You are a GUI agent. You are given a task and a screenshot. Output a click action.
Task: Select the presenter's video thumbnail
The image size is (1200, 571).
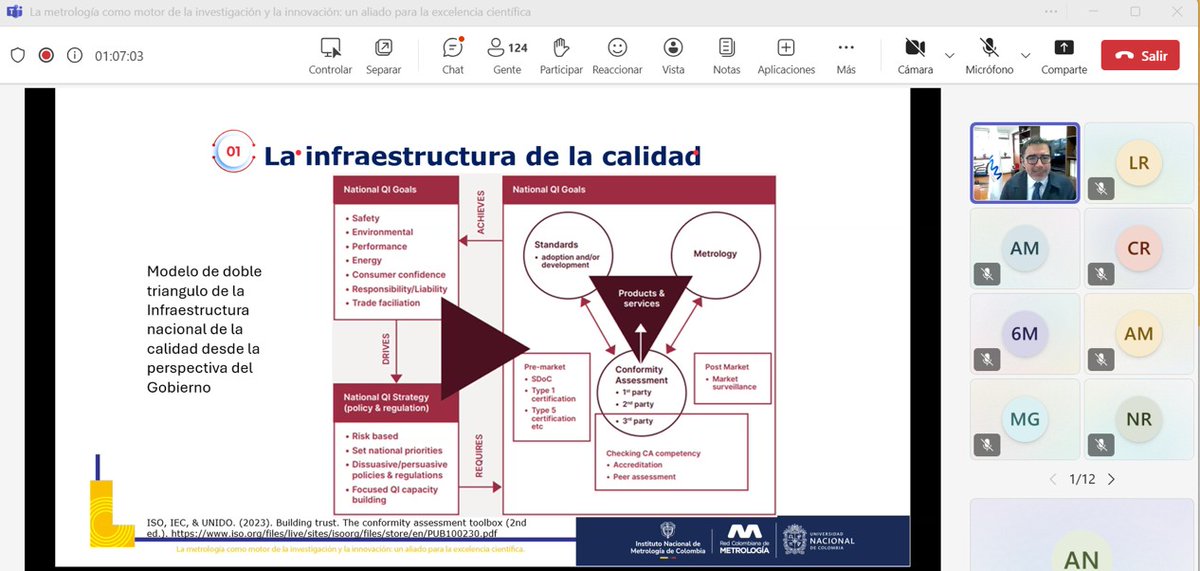coord(1025,162)
